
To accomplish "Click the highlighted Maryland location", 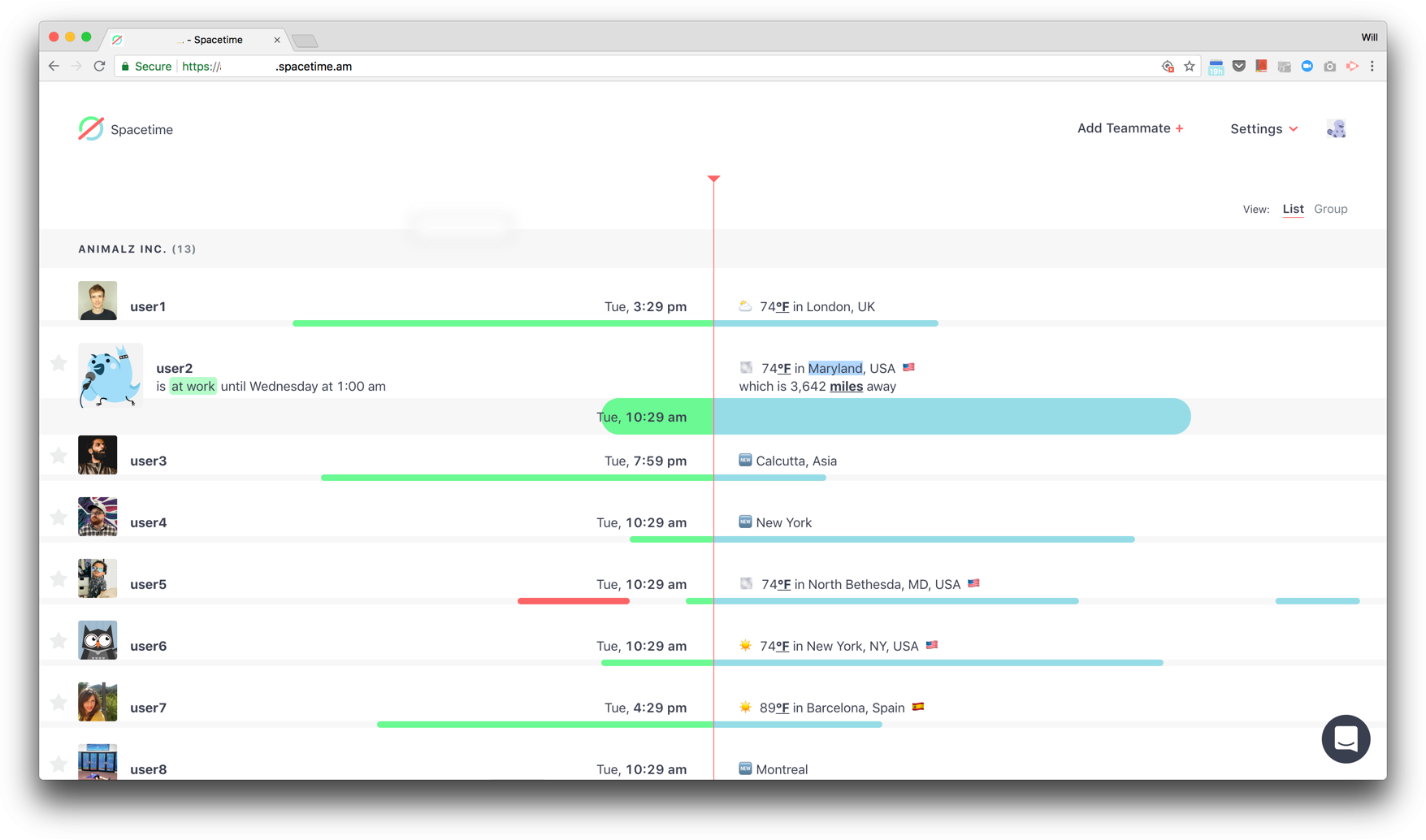I will (x=834, y=368).
